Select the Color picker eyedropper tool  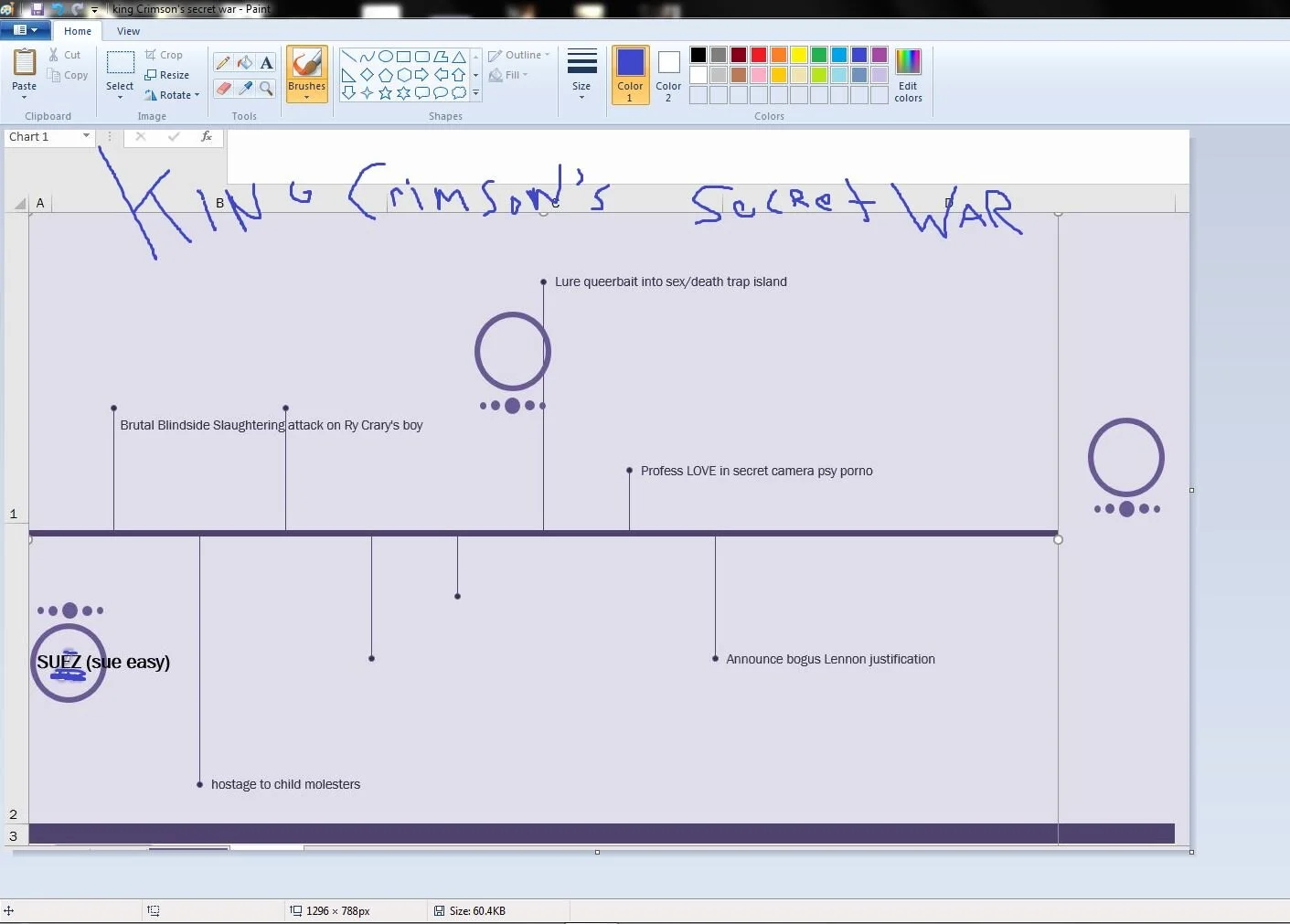245,89
